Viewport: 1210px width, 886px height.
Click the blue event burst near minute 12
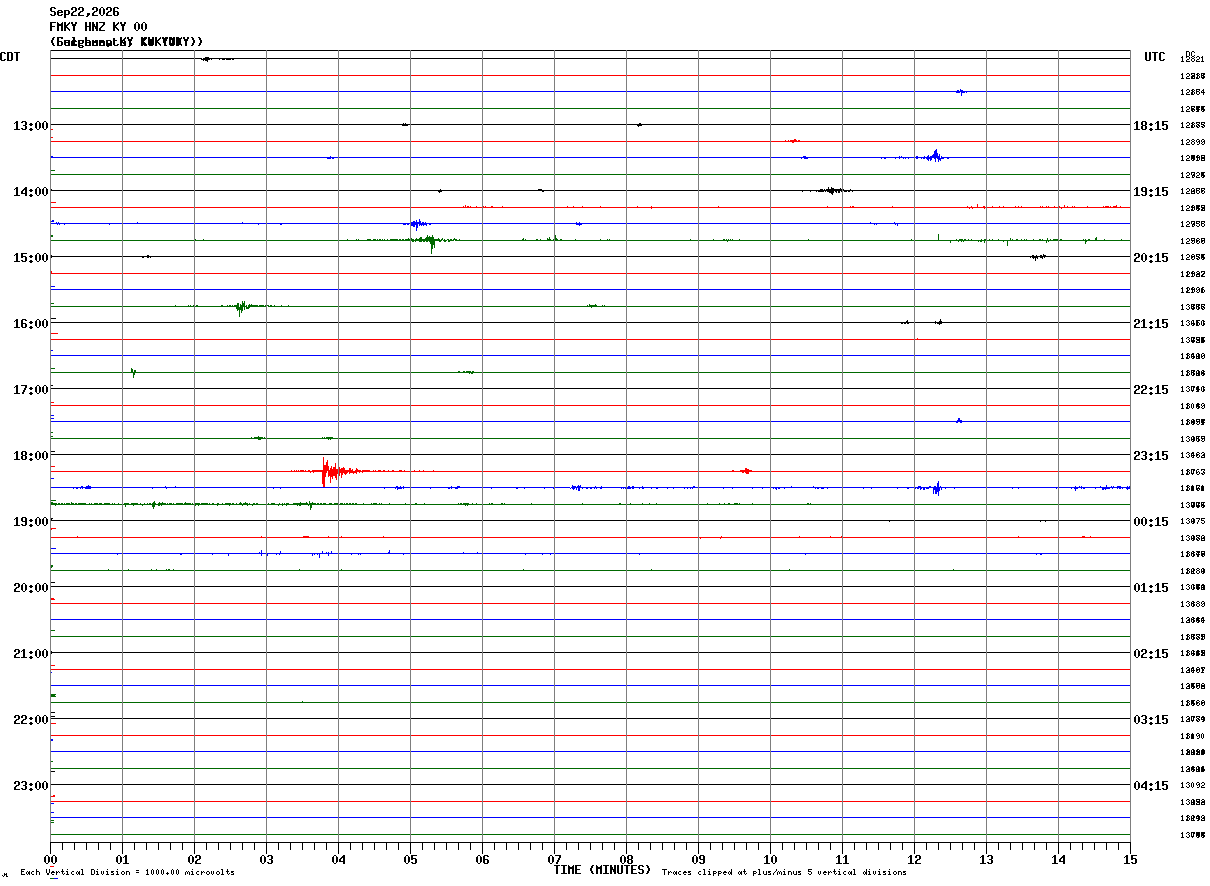(934, 156)
